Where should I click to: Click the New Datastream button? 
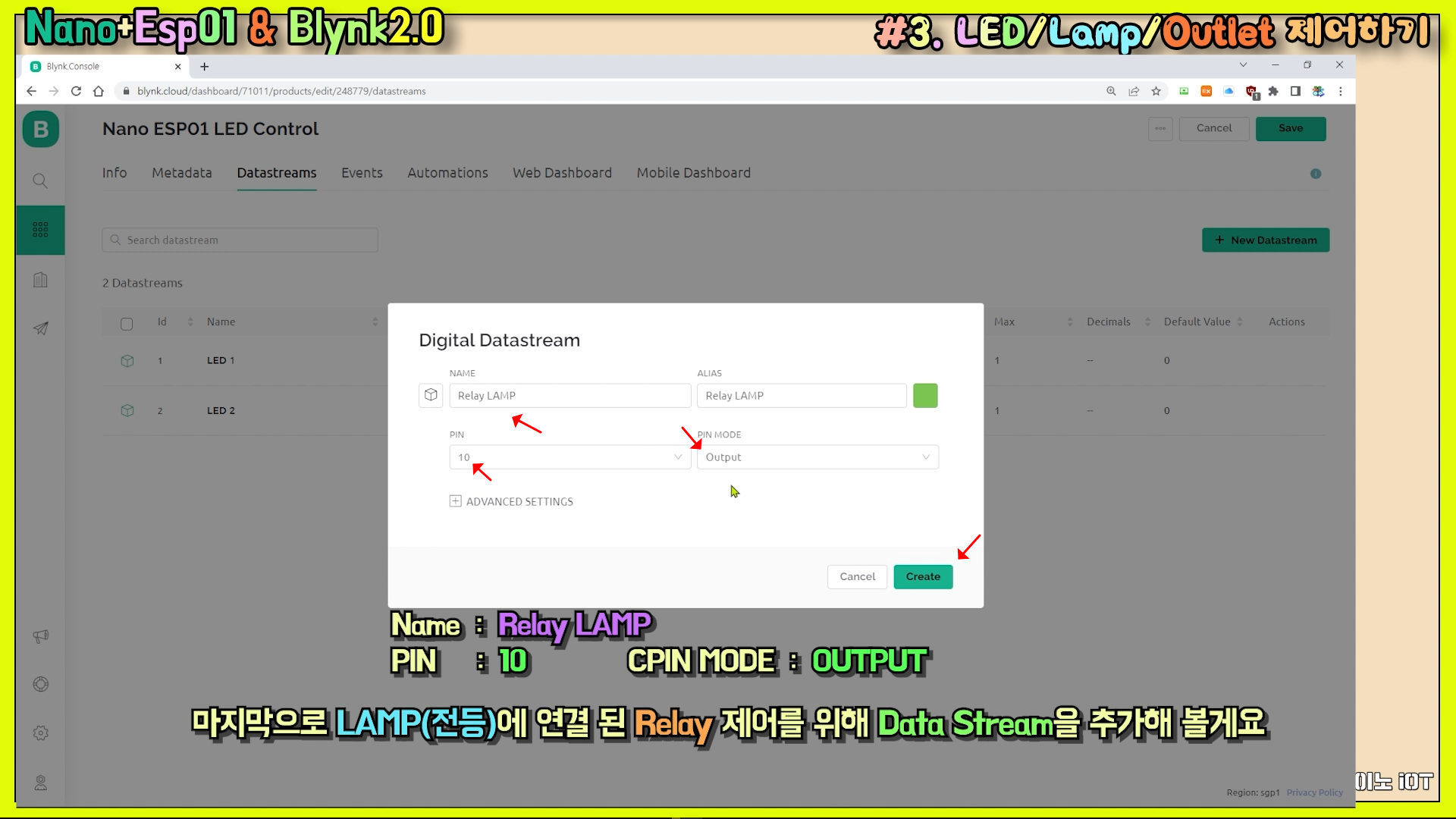coord(1266,240)
